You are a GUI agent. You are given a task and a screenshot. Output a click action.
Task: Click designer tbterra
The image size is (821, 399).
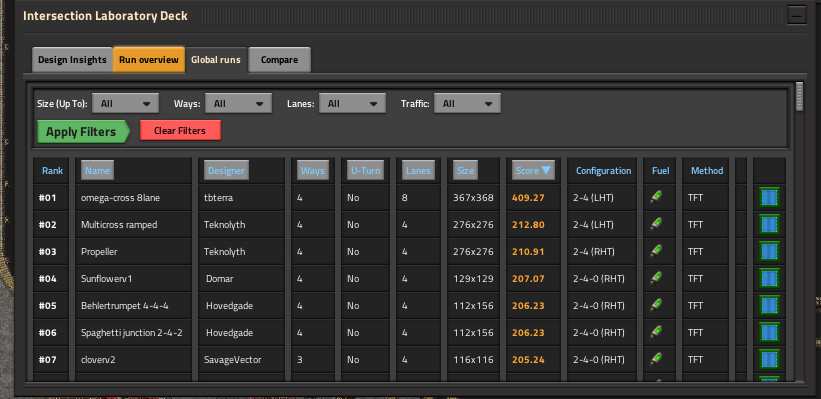218,198
